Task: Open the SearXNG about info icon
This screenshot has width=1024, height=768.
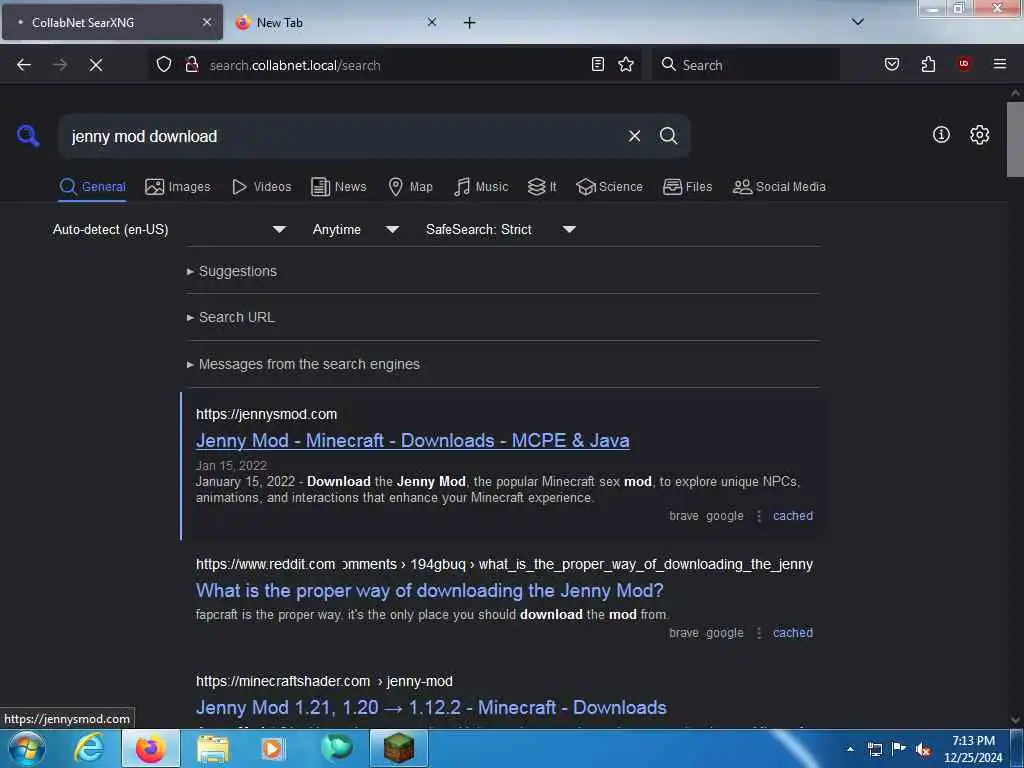Action: coord(941,135)
